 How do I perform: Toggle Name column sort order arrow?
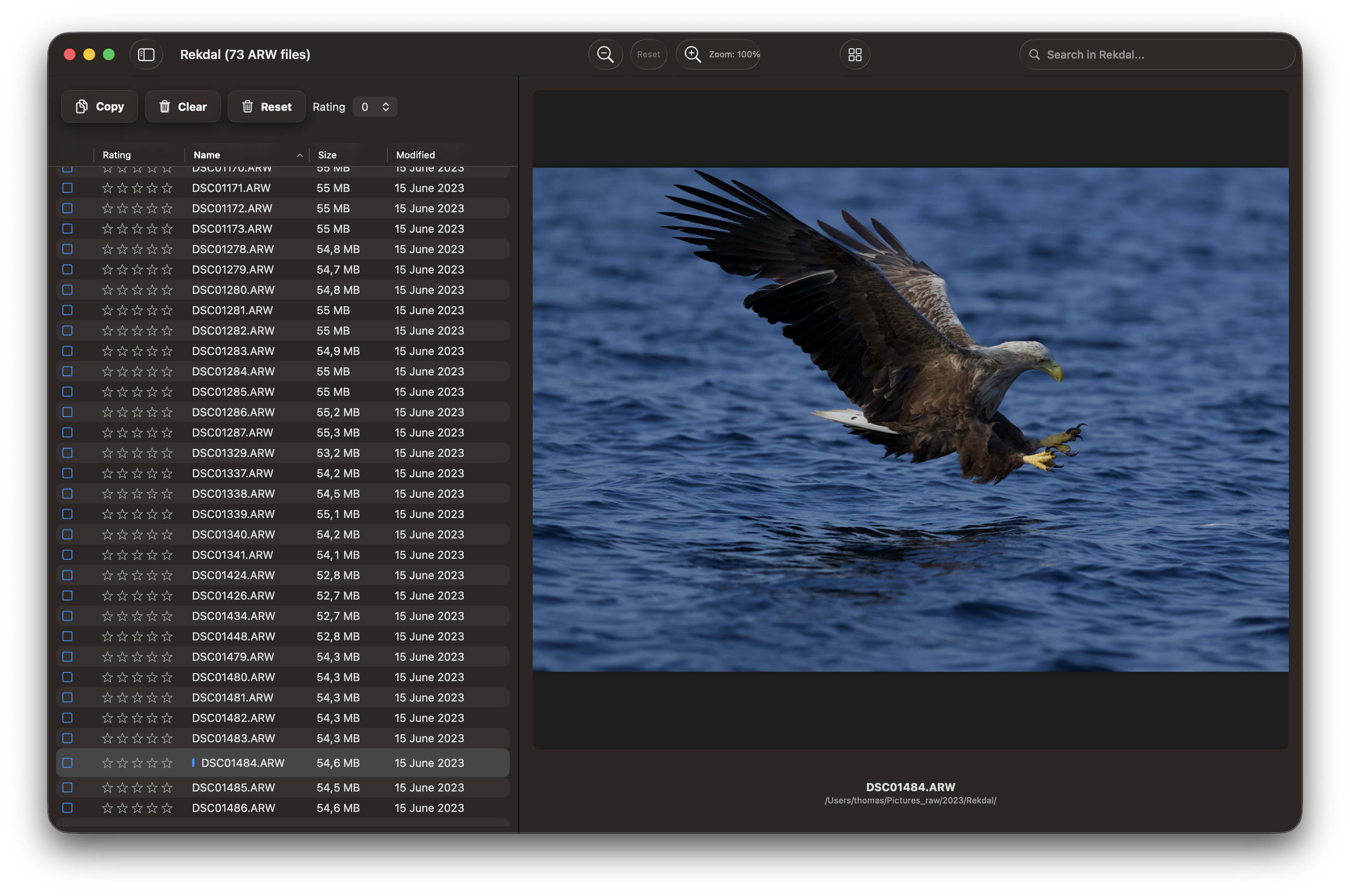299,155
